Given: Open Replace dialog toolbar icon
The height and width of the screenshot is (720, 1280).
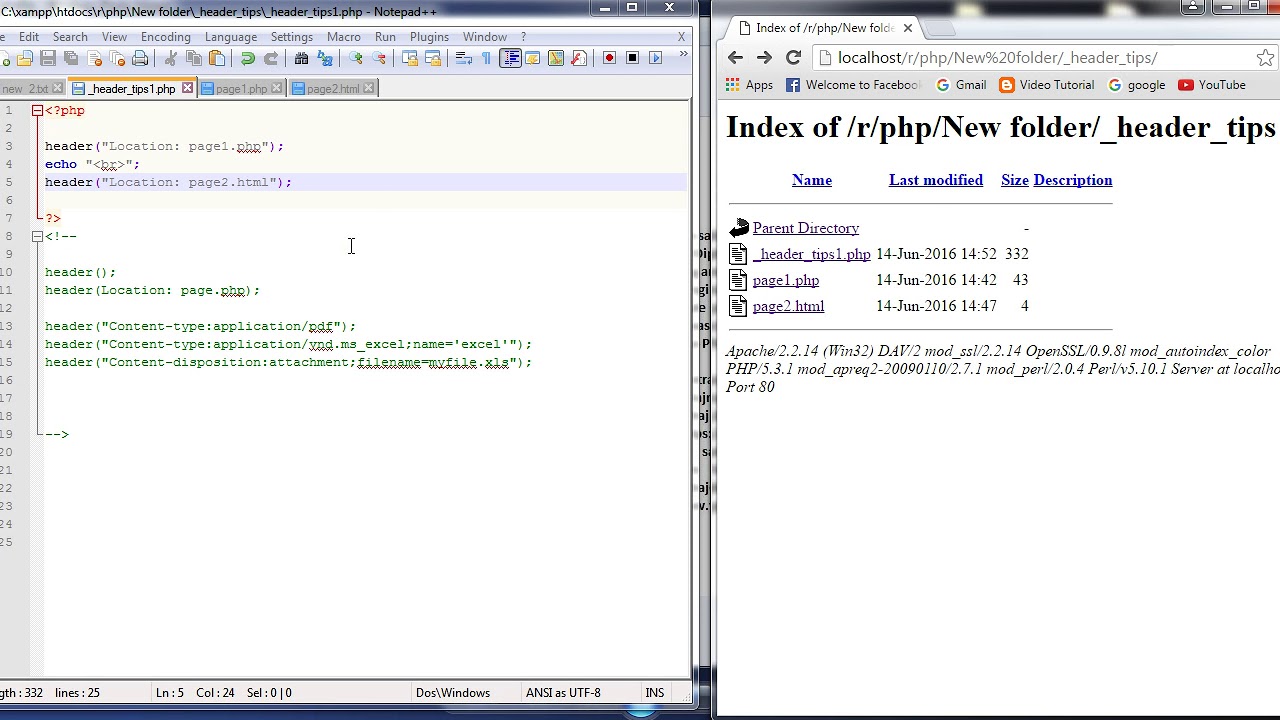Looking at the screenshot, I should tap(325, 58).
